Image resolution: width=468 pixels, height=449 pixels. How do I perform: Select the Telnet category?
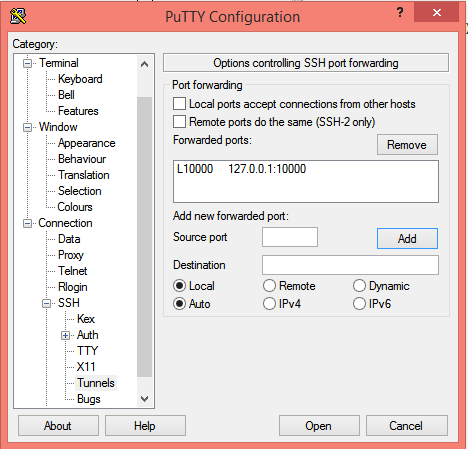pyautogui.click(x=72, y=271)
